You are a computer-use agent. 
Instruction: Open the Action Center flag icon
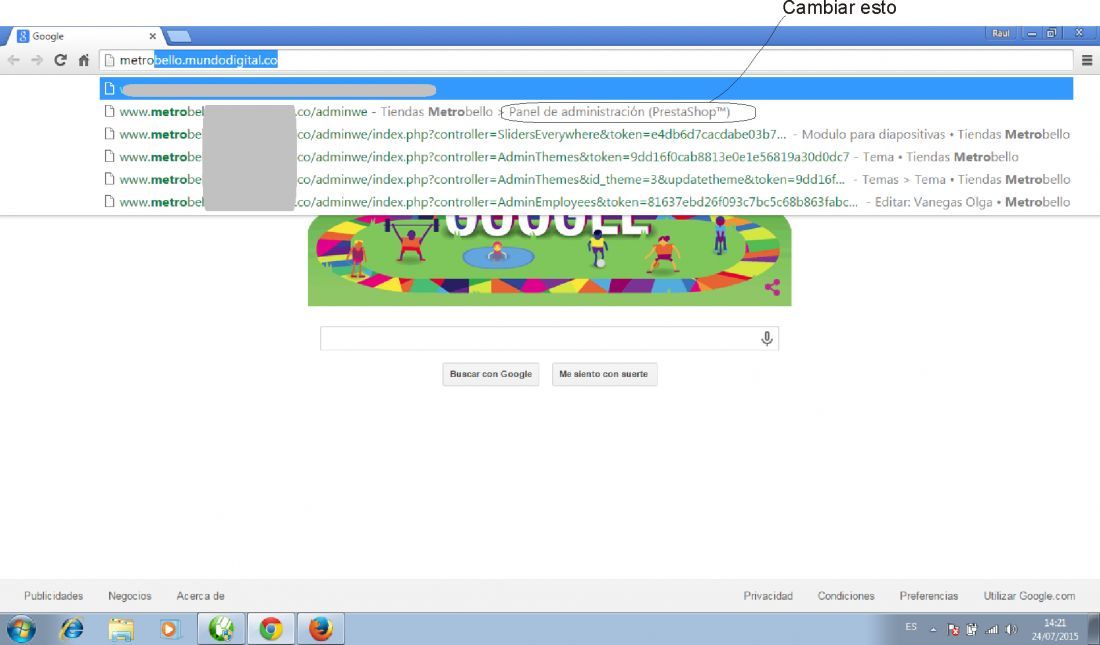click(x=953, y=630)
